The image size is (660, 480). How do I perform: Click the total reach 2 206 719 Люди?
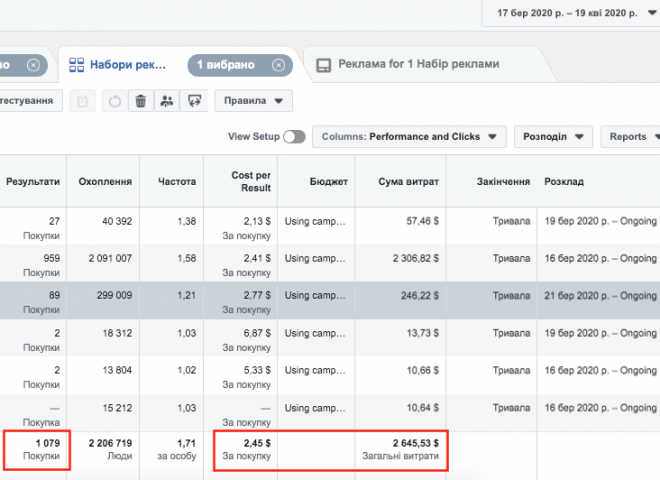tap(110, 449)
